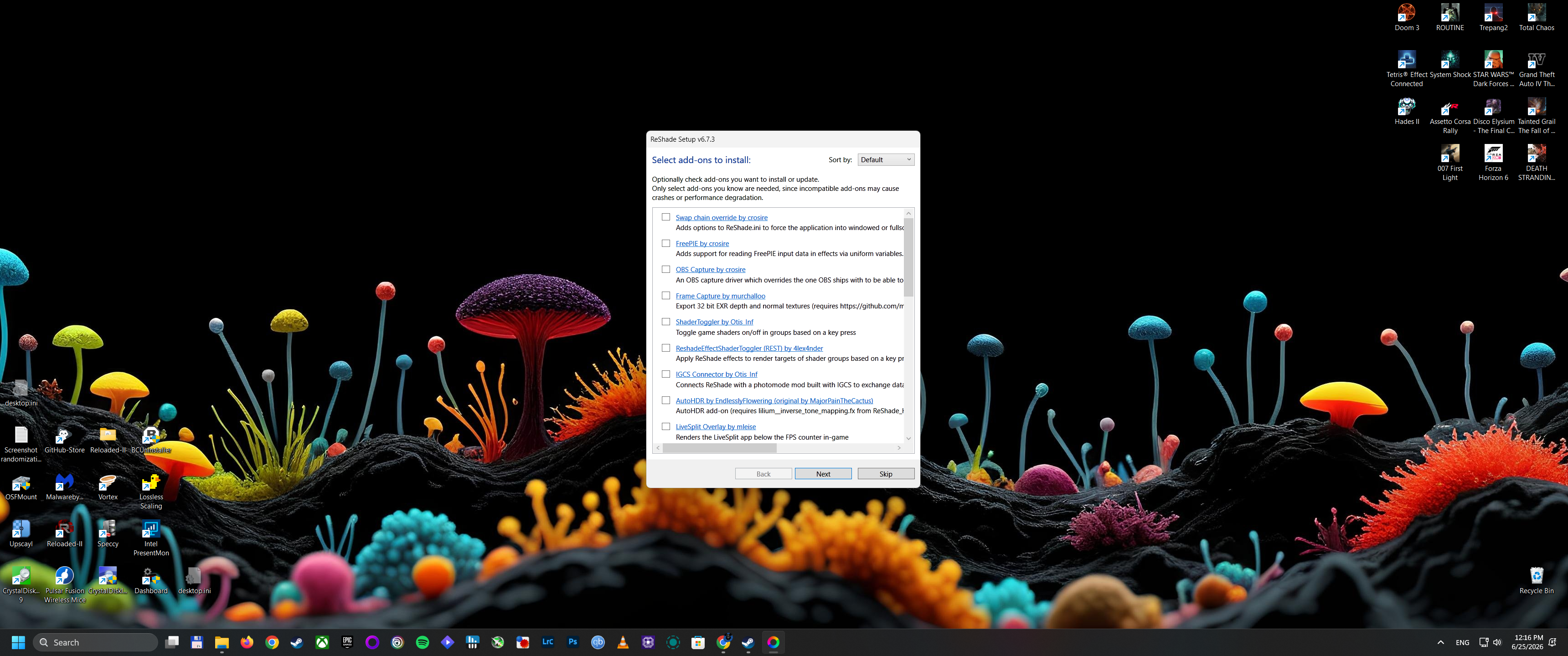Check the Swap chain override add-on
The image size is (1568, 656).
tap(666, 217)
